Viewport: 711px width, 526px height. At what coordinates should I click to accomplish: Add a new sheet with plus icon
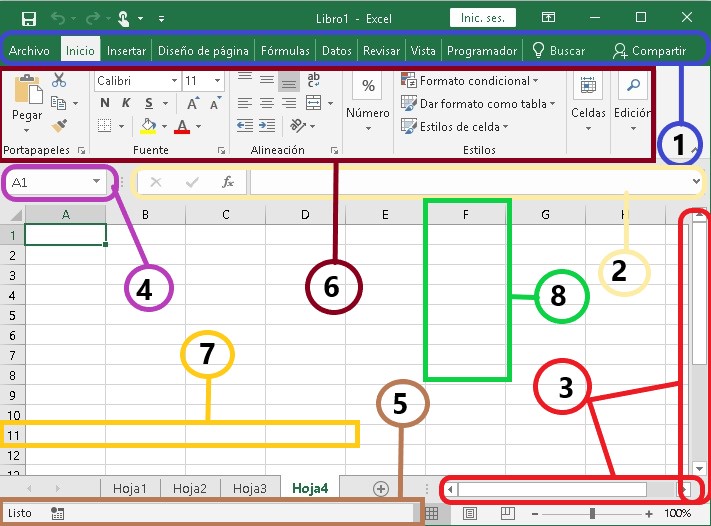(x=380, y=488)
